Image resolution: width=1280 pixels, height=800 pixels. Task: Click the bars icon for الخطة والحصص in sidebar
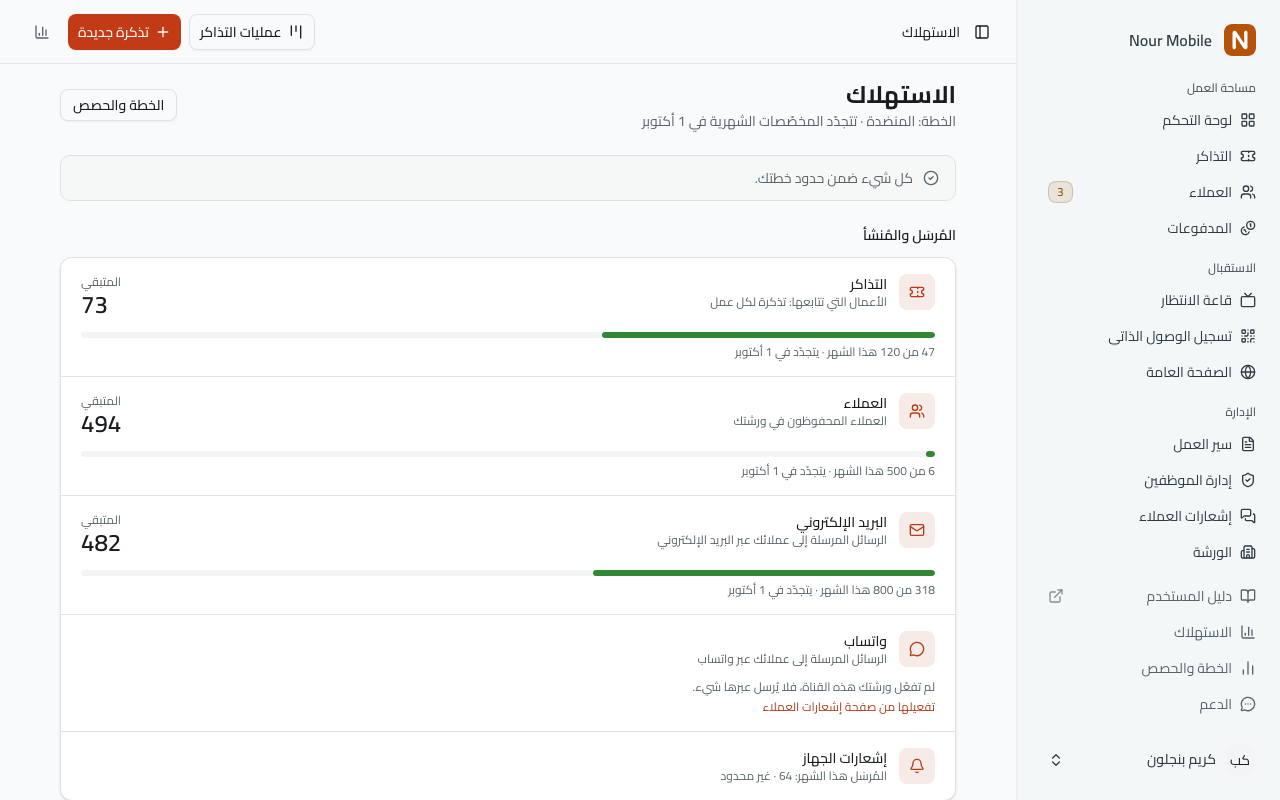tap(1248, 668)
